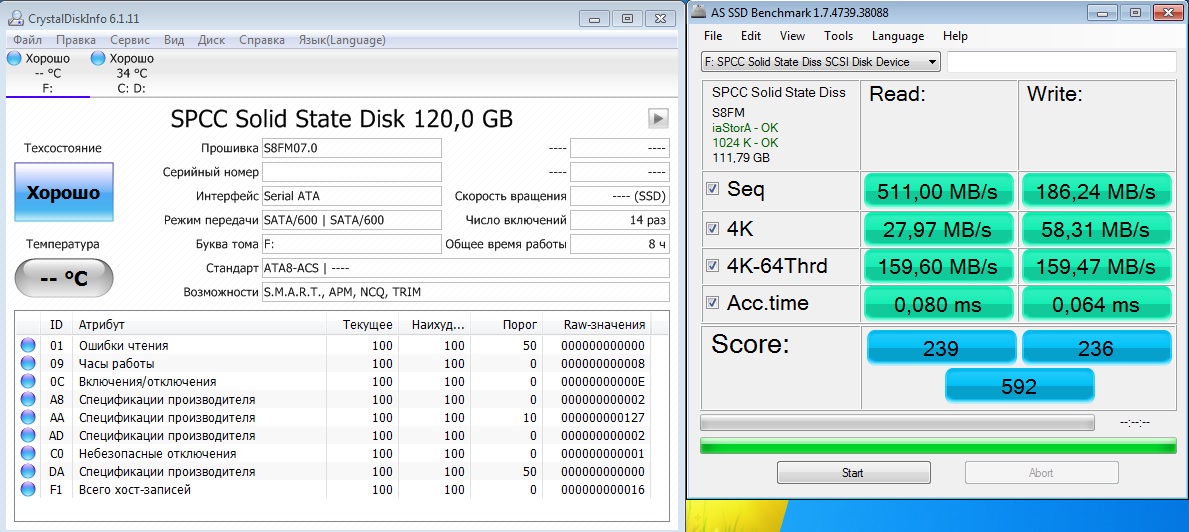The width and height of the screenshot is (1189, 532).
Task: Click the status orb for attribute AD
Action: click(29, 435)
